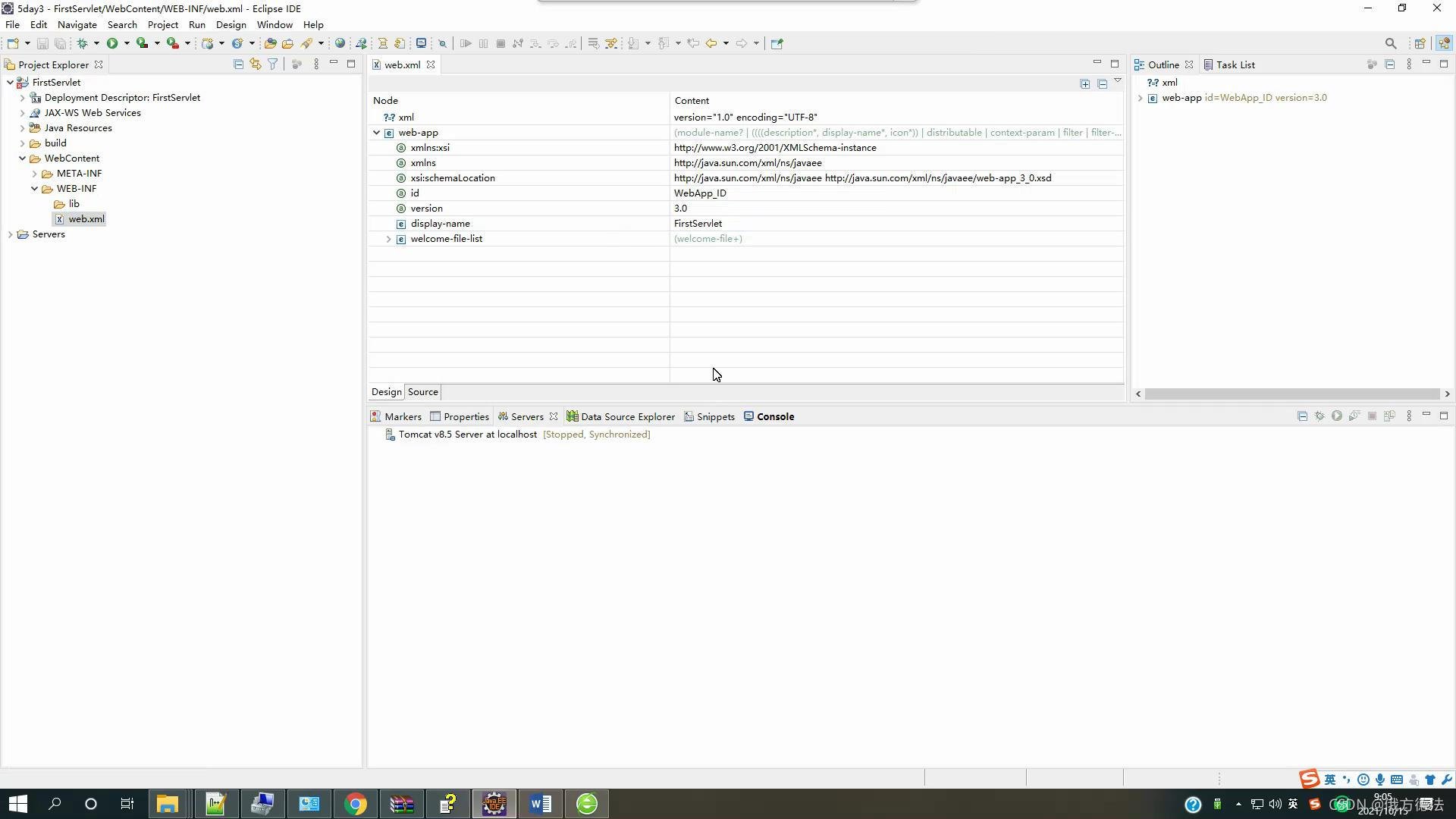Collapse All in Project Explorer
The width and height of the screenshot is (1456, 819).
[x=238, y=64]
